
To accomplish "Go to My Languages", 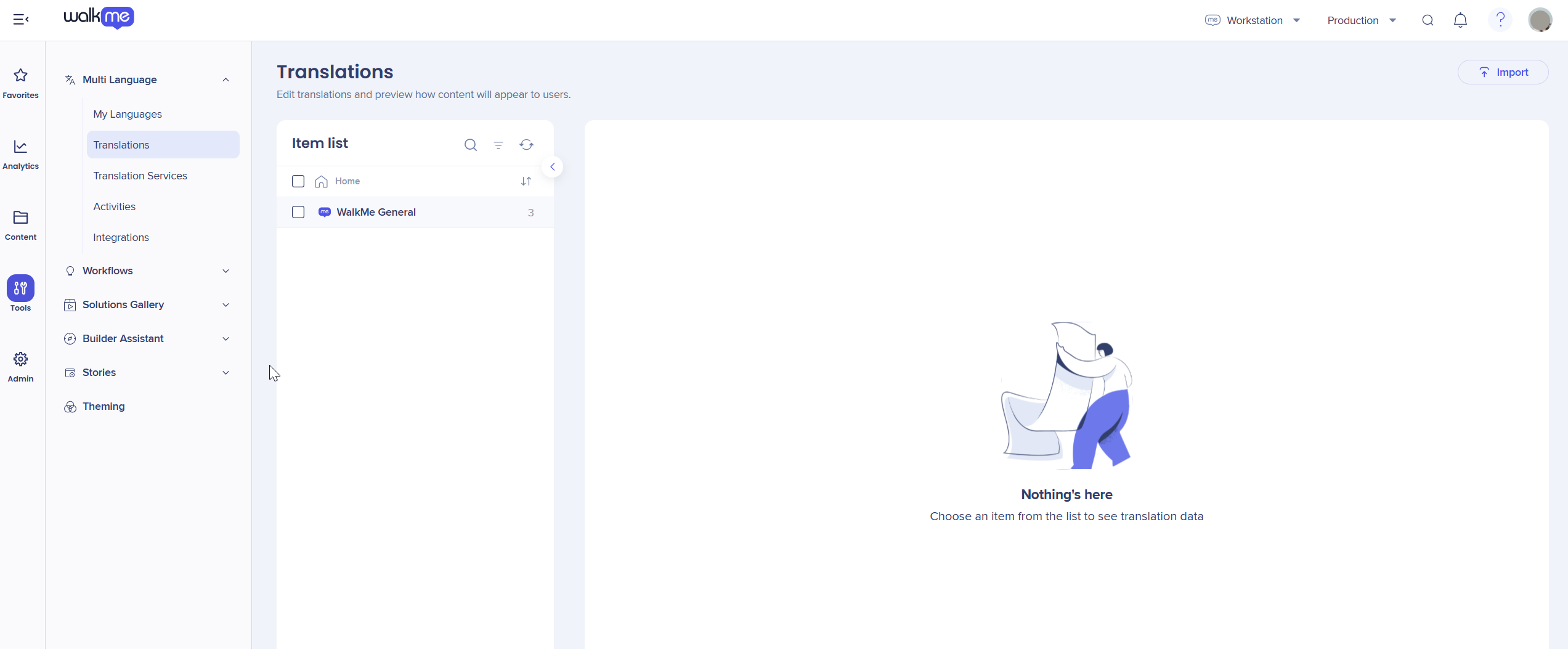I will 128,114.
